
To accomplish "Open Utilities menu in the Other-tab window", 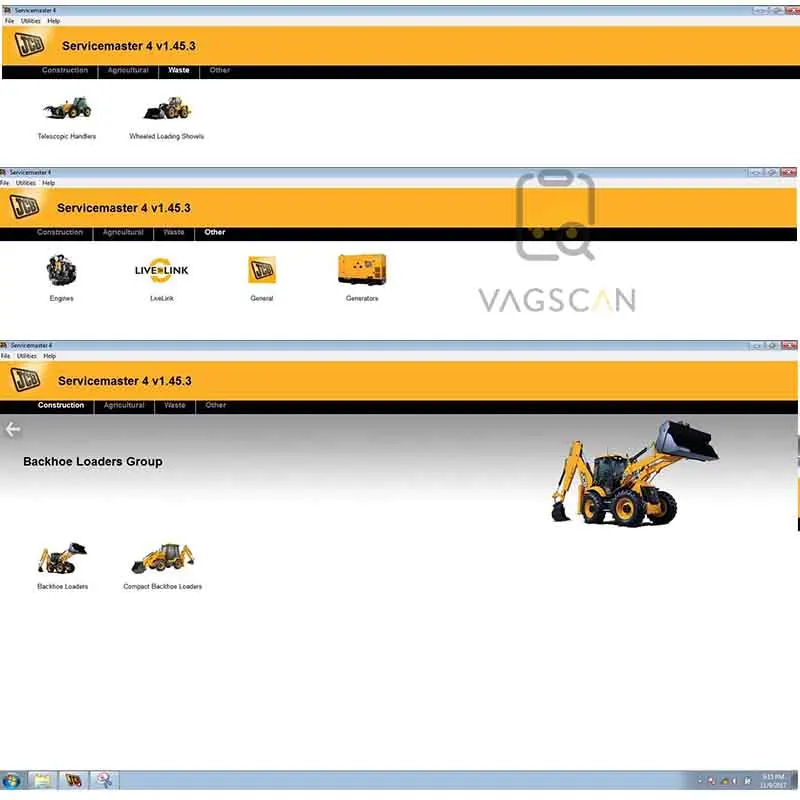I will pos(26,183).
